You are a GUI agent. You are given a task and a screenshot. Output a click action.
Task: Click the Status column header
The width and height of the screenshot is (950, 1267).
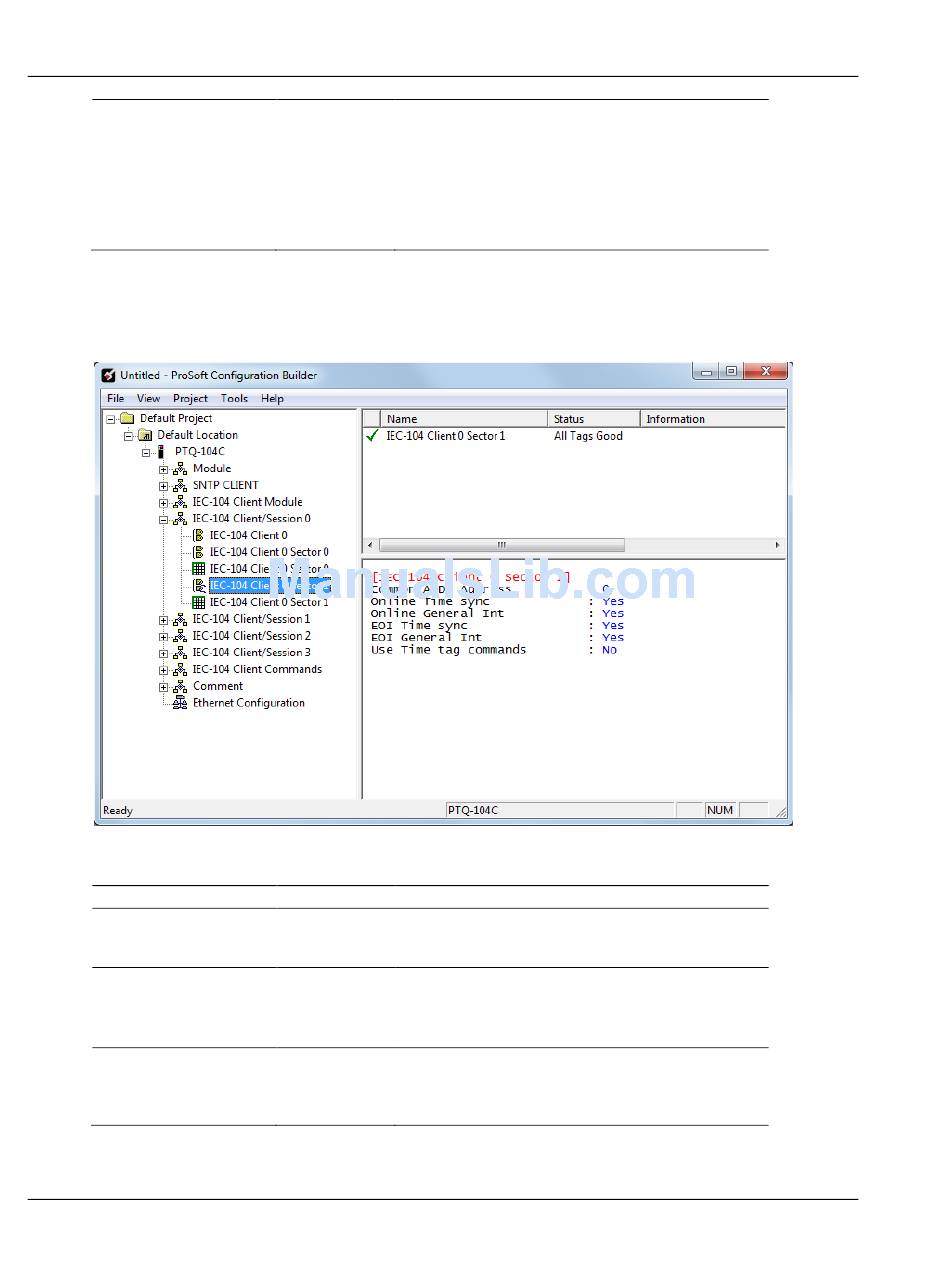594,419
